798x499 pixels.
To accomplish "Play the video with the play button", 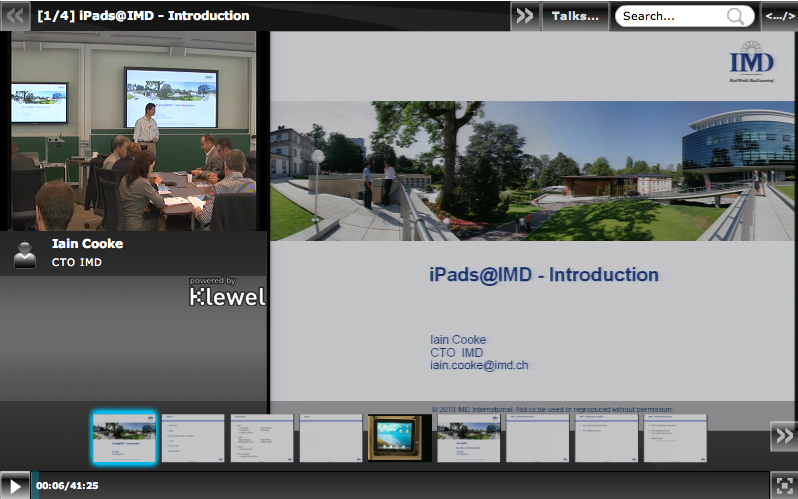I will tap(15, 486).
